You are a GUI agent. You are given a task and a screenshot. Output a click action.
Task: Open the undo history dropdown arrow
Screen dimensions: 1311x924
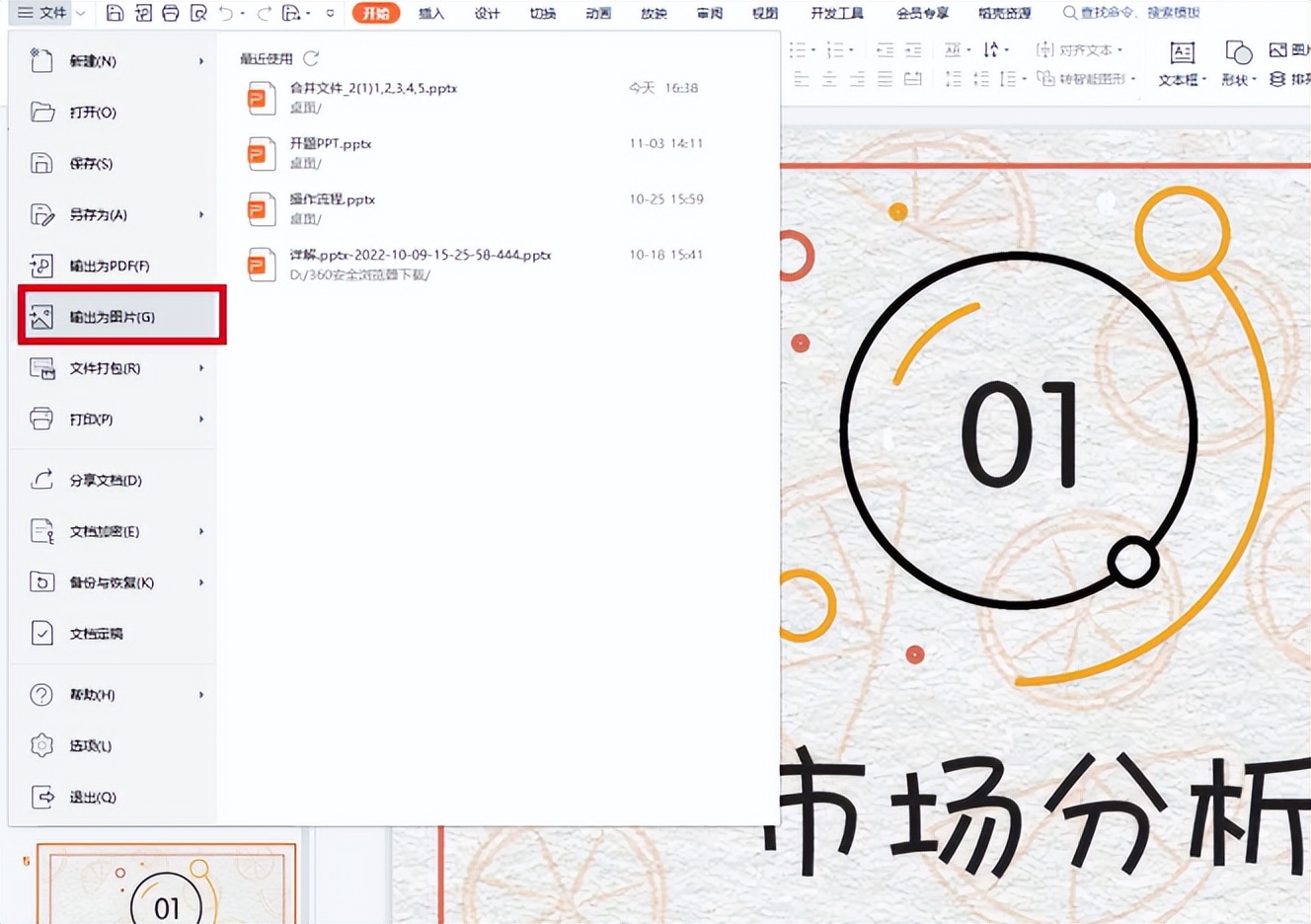click(x=243, y=14)
